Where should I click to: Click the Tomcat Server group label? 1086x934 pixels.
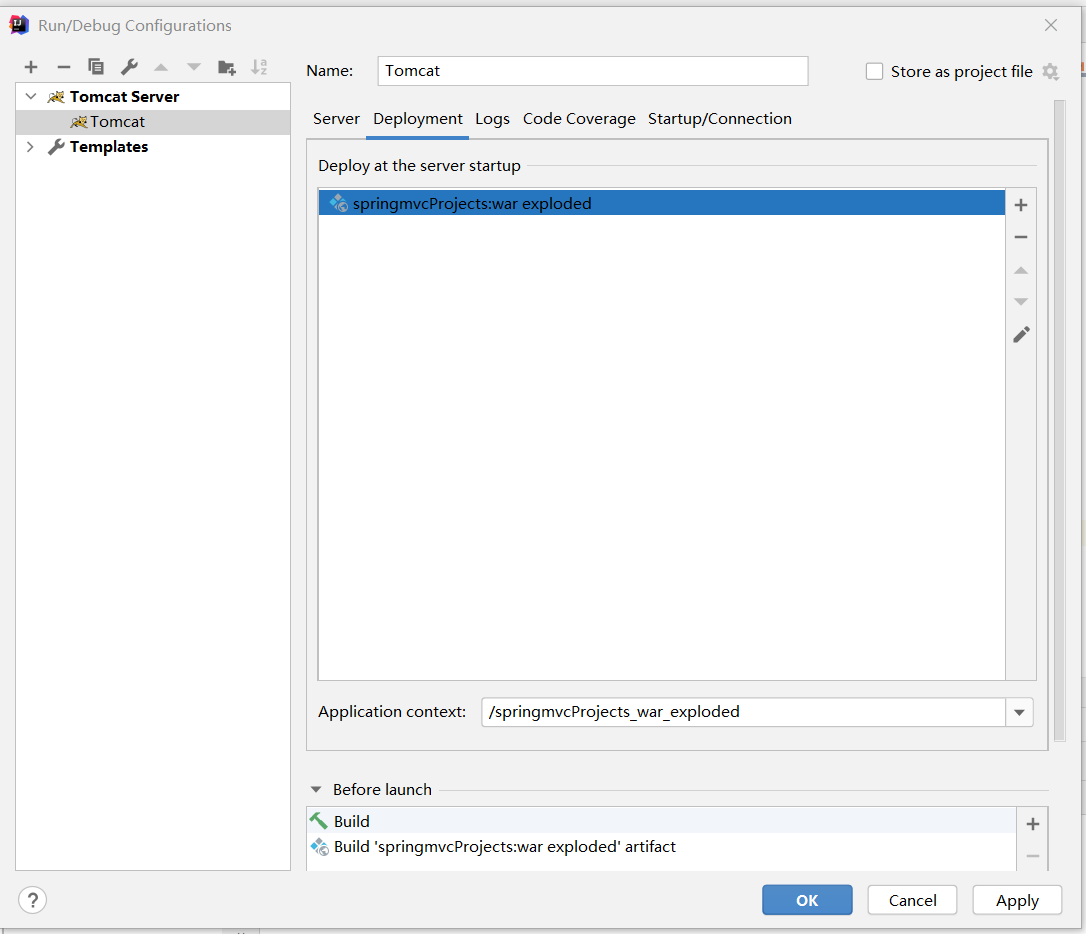tap(125, 97)
